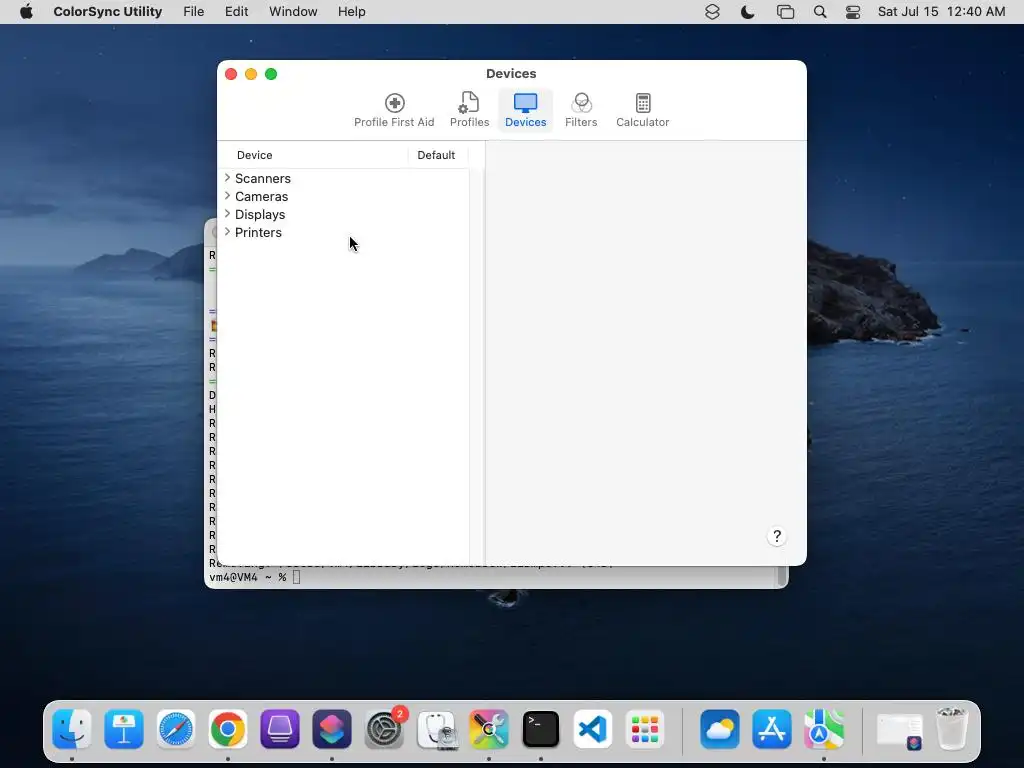
Task: Select the Scanners row
Action: point(344,178)
